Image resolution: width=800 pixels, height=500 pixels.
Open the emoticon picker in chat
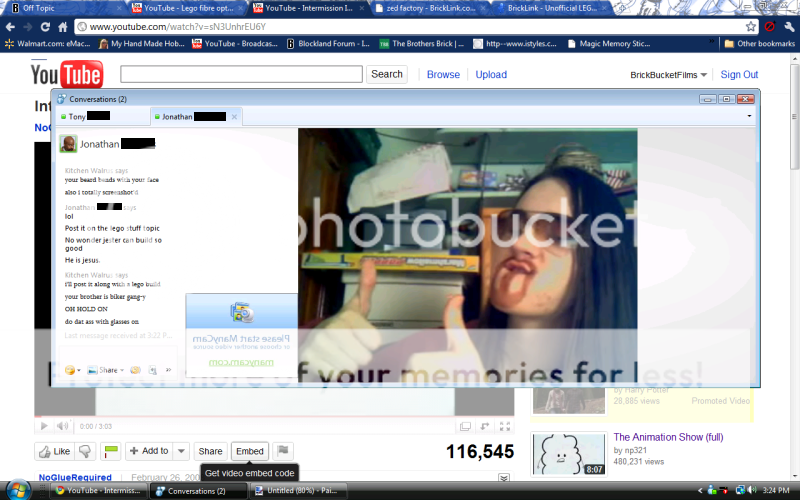click(73, 370)
